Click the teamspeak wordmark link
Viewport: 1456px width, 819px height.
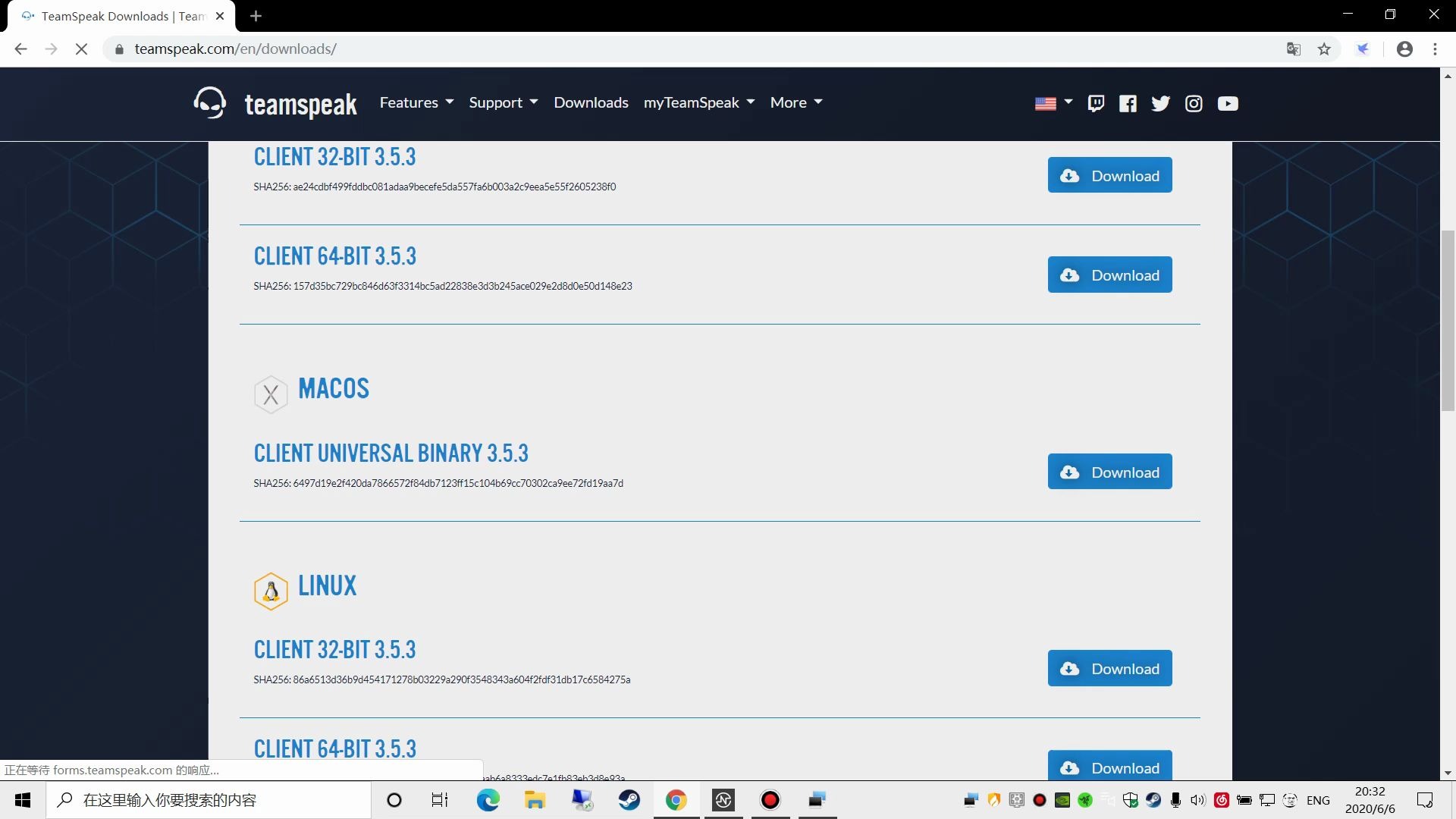tap(300, 105)
